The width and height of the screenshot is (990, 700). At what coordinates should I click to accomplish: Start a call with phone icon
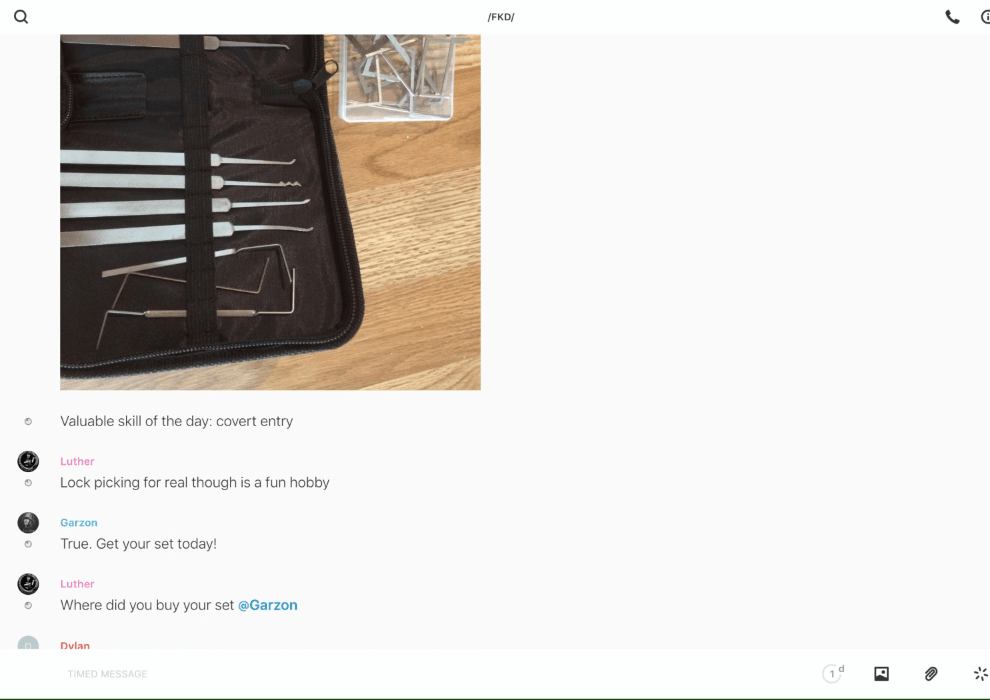952,17
